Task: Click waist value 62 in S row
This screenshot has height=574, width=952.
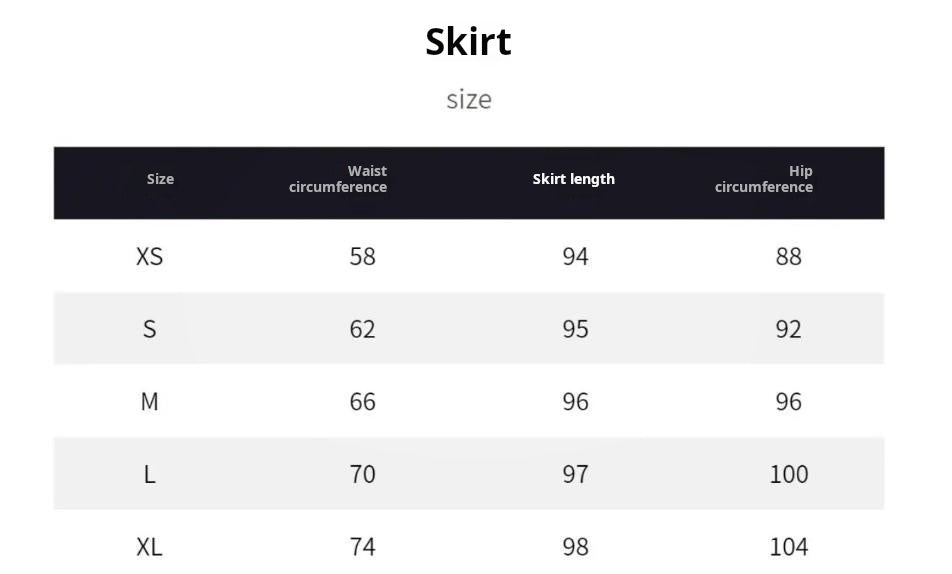Action: pos(362,329)
